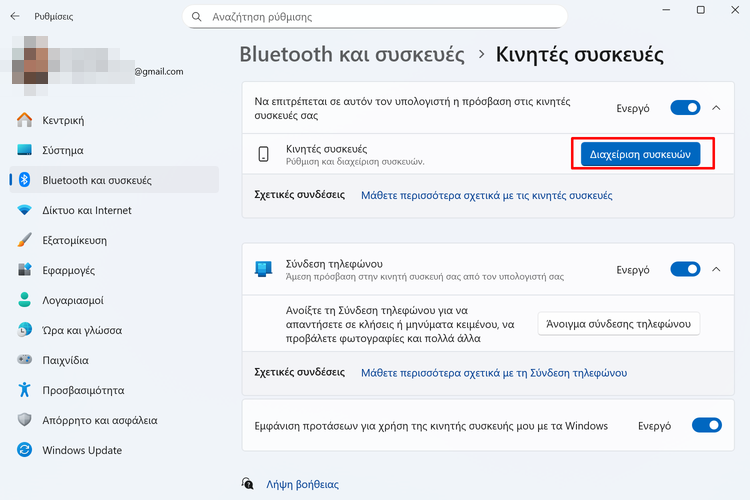
Task: Disable the Σύνδεση τηλεφώνου toggle
Action: point(685,269)
